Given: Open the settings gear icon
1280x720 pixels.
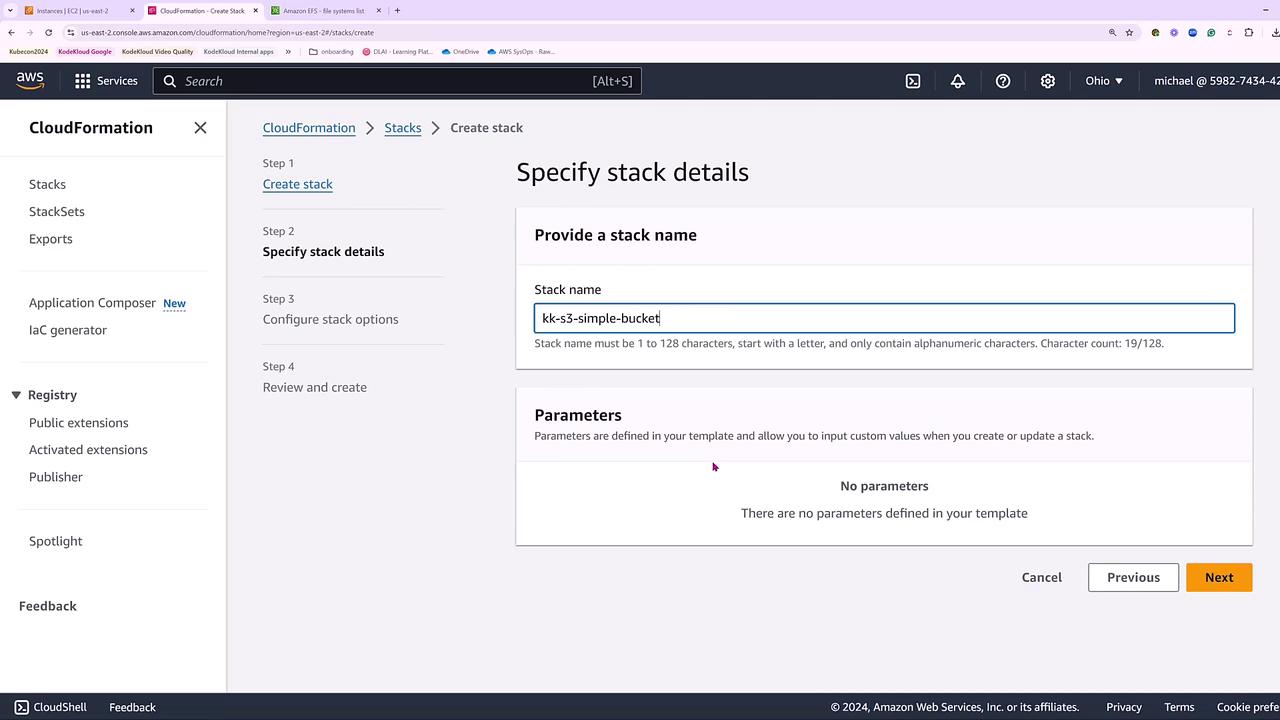Looking at the screenshot, I should click(x=1048, y=81).
